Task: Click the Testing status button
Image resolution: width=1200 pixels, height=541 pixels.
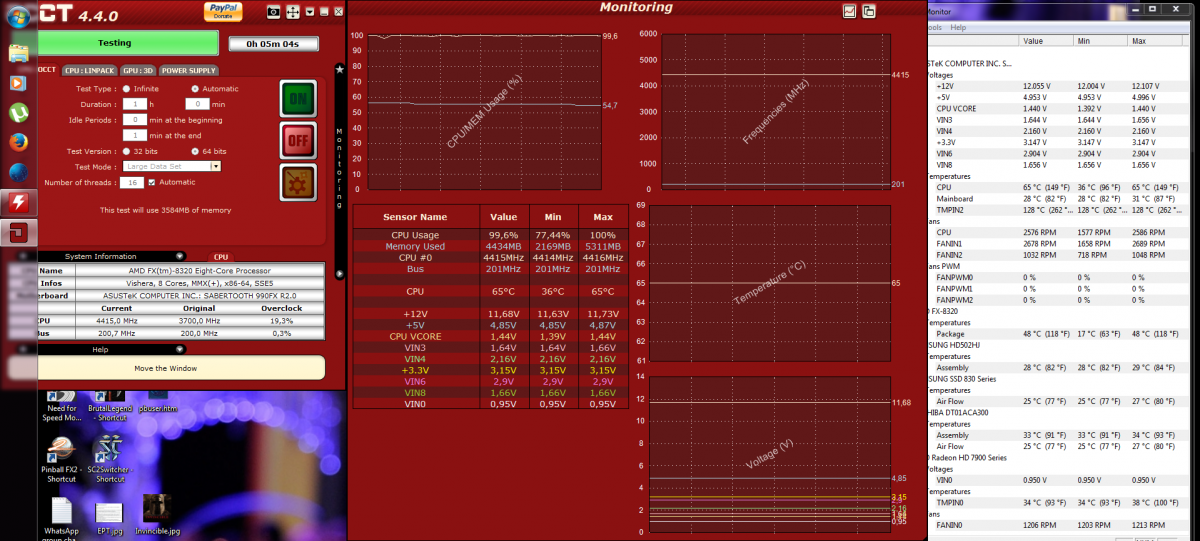Action: tap(128, 43)
